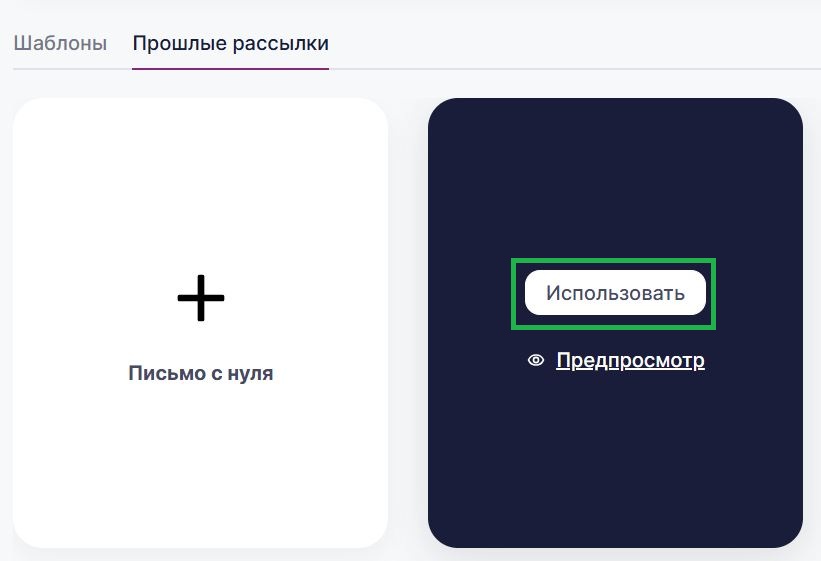The width and height of the screenshot is (821, 561).
Task: Show the mailing preview via the eye icon
Action: click(536, 361)
